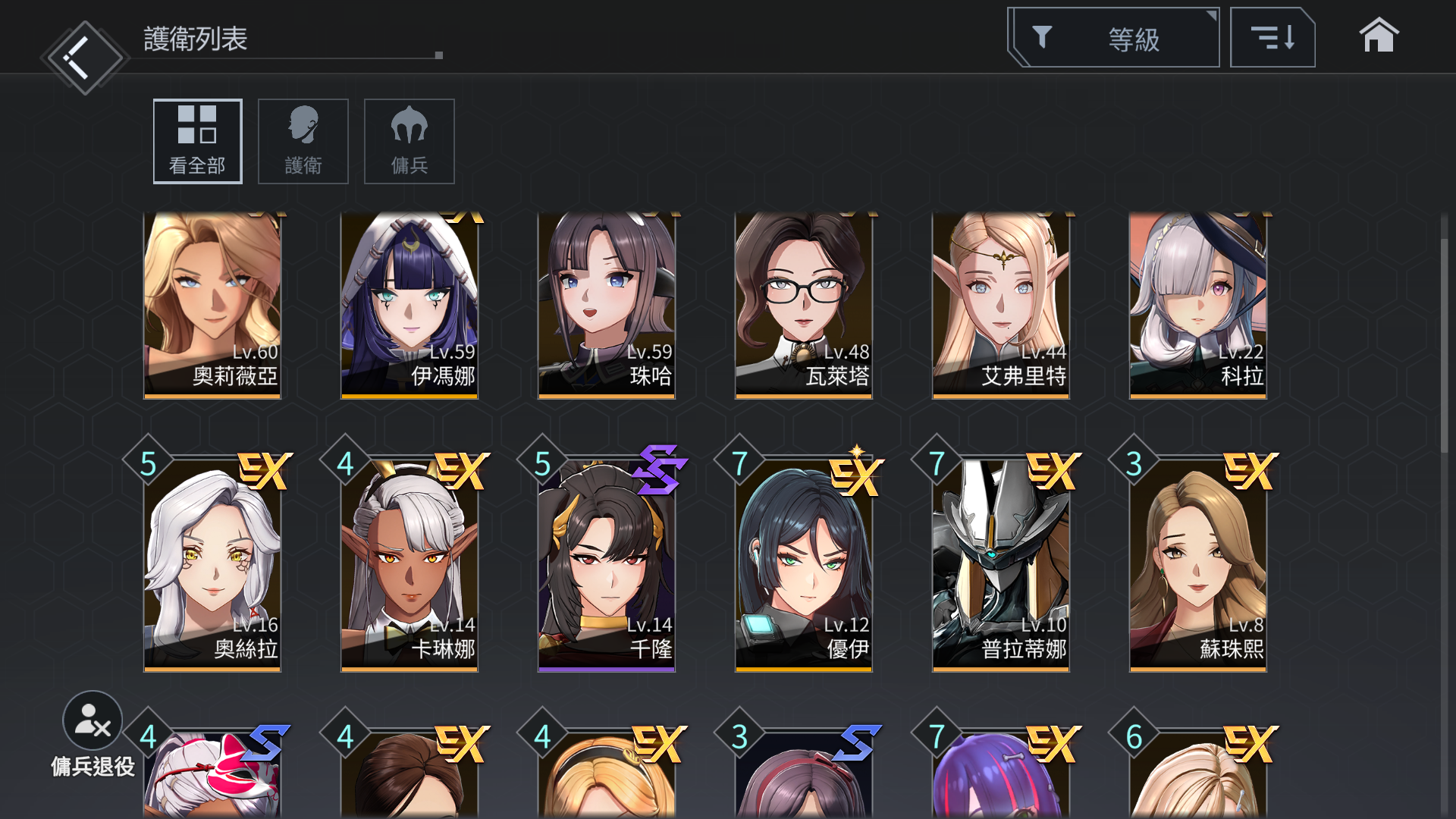1456x819 pixels.
Task: Open 科拉 Lv.22 card
Action: [1198, 306]
